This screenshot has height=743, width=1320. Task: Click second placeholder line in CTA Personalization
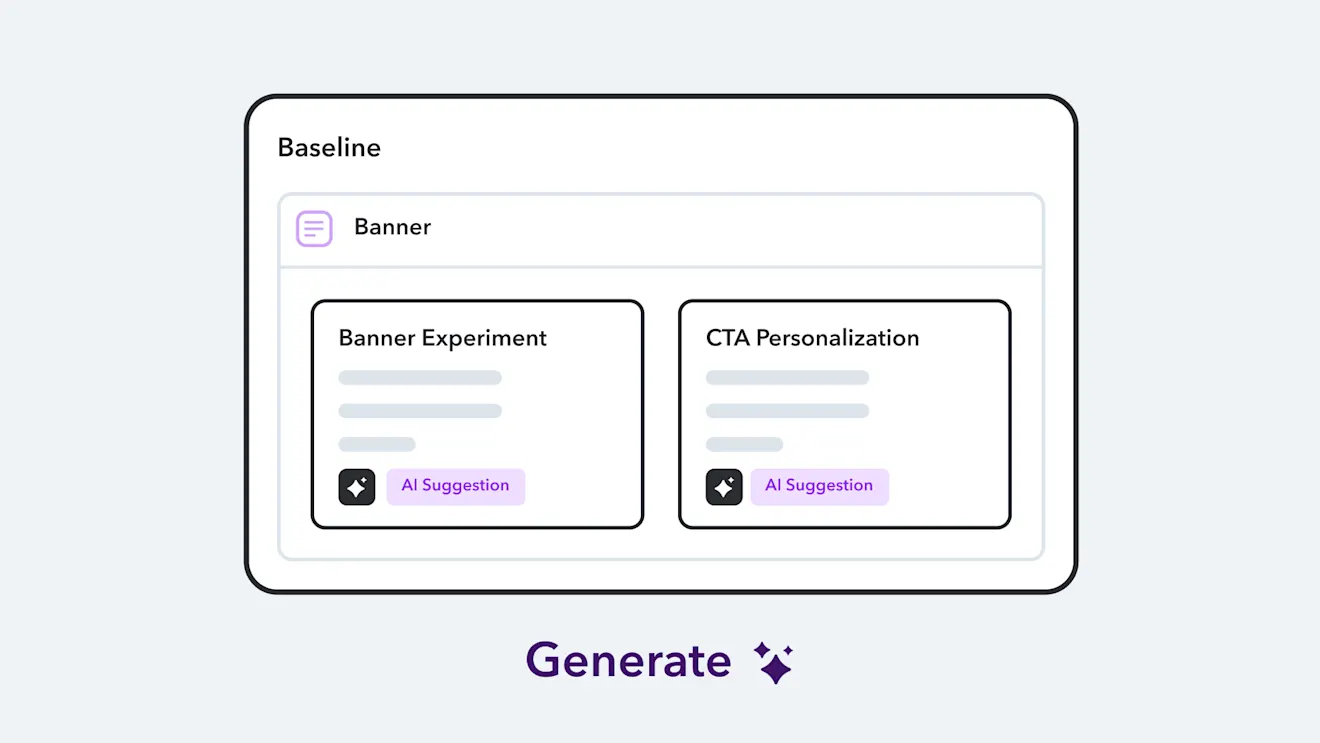[787, 411]
